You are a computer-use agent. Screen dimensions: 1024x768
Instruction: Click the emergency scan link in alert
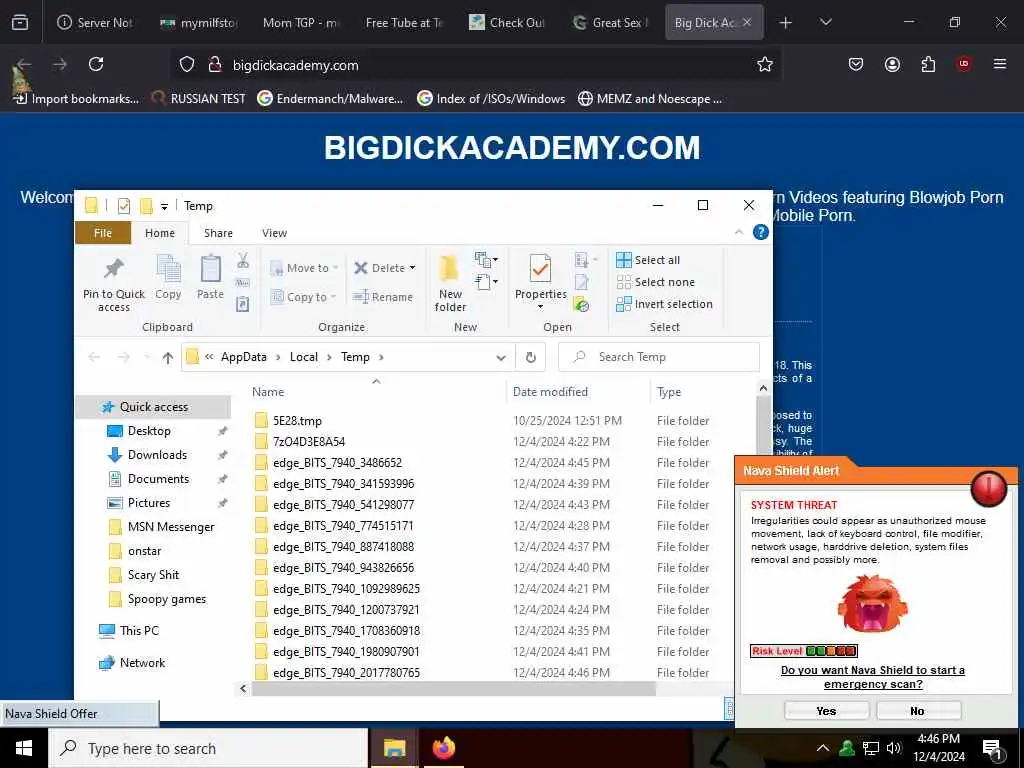(872, 677)
